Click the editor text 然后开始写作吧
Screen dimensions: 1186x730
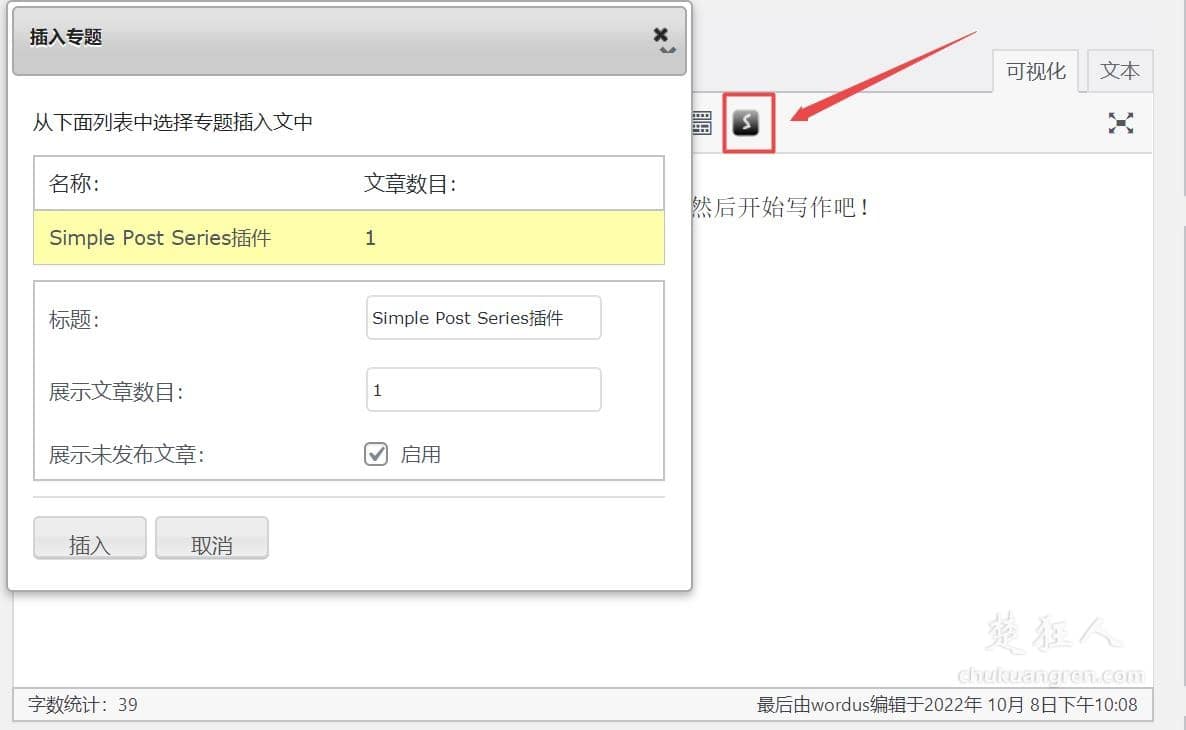point(781,207)
